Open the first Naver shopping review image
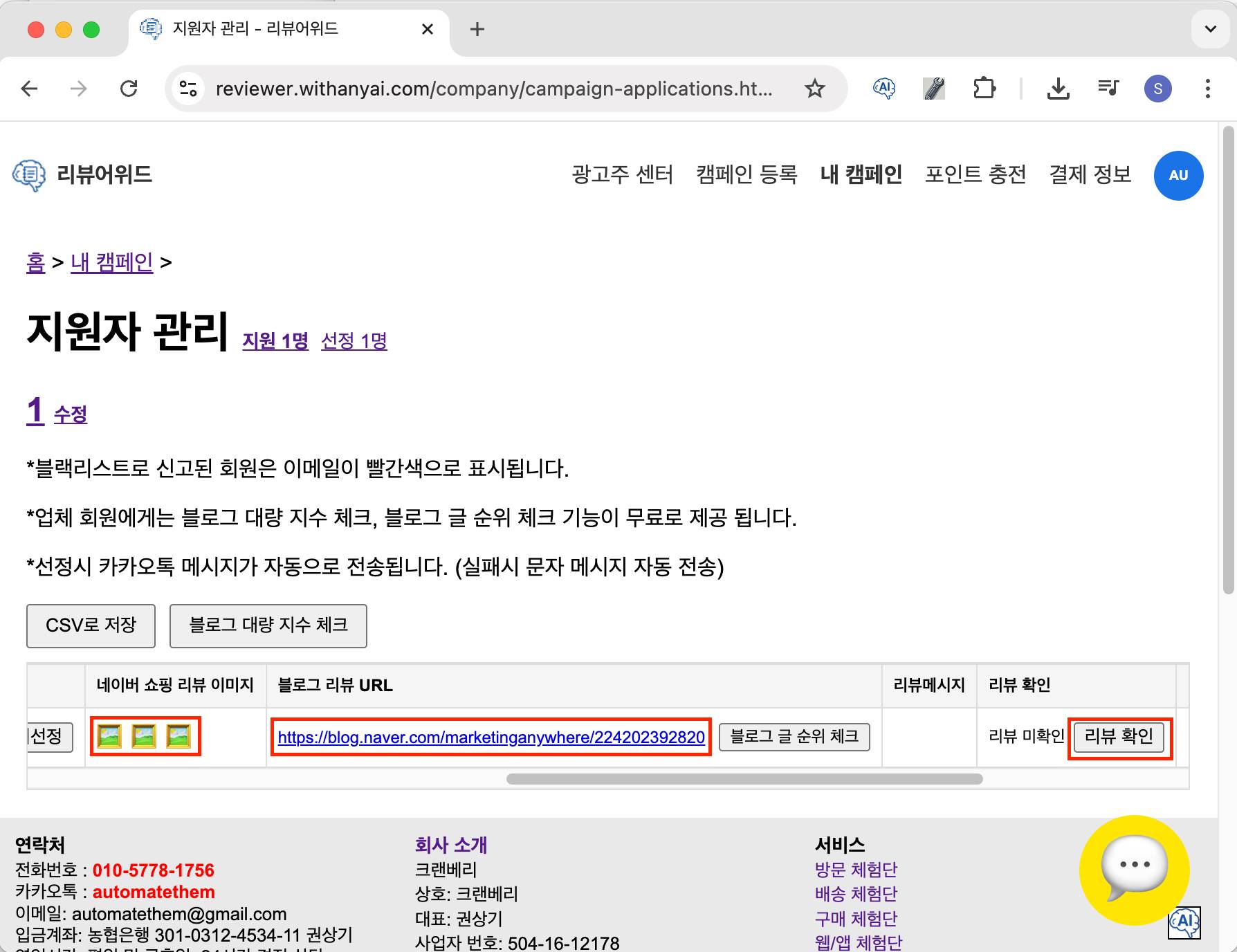This screenshot has width=1237, height=952. pyautogui.click(x=109, y=736)
